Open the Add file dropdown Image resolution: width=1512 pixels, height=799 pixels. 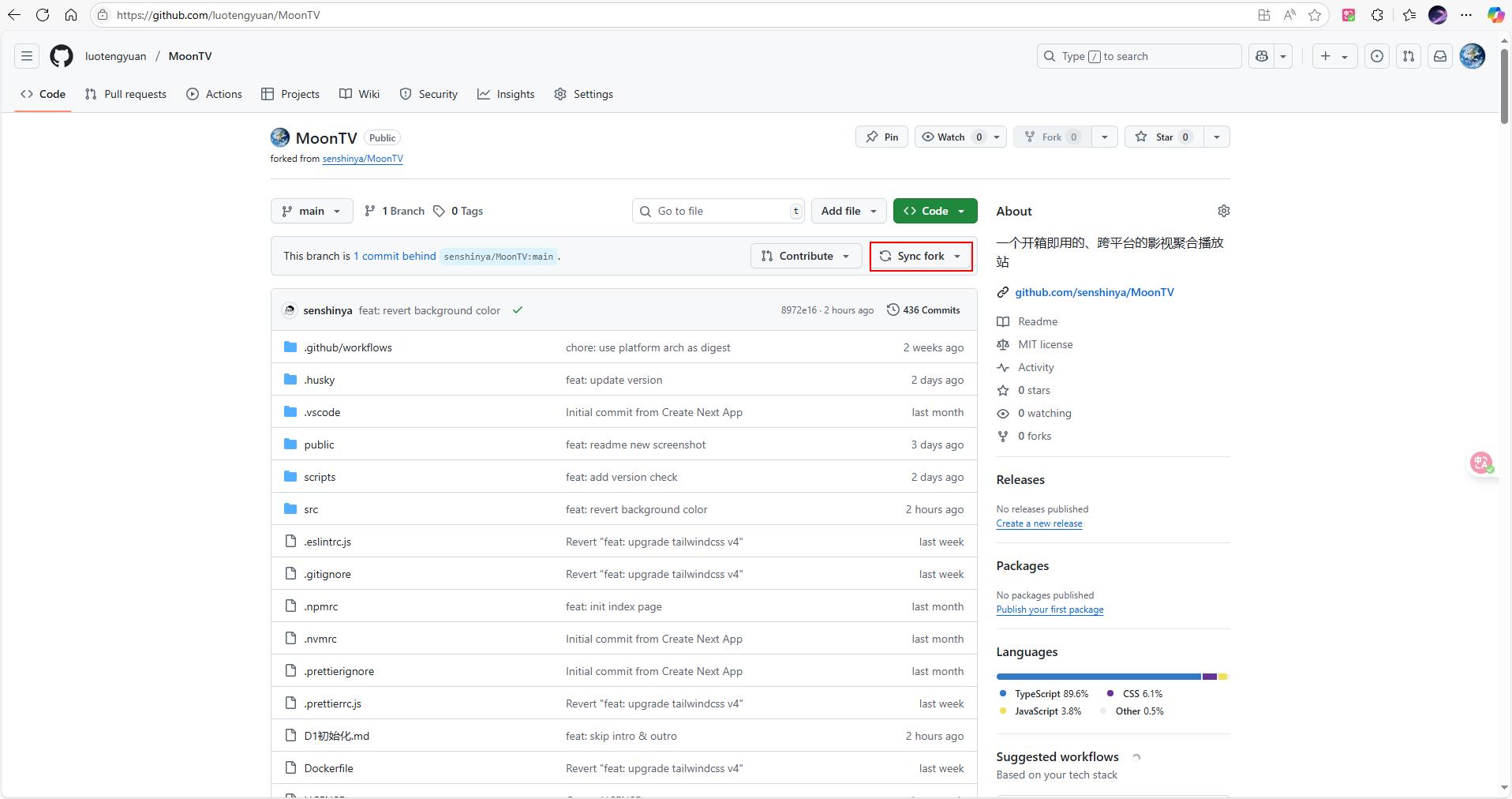pos(848,211)
